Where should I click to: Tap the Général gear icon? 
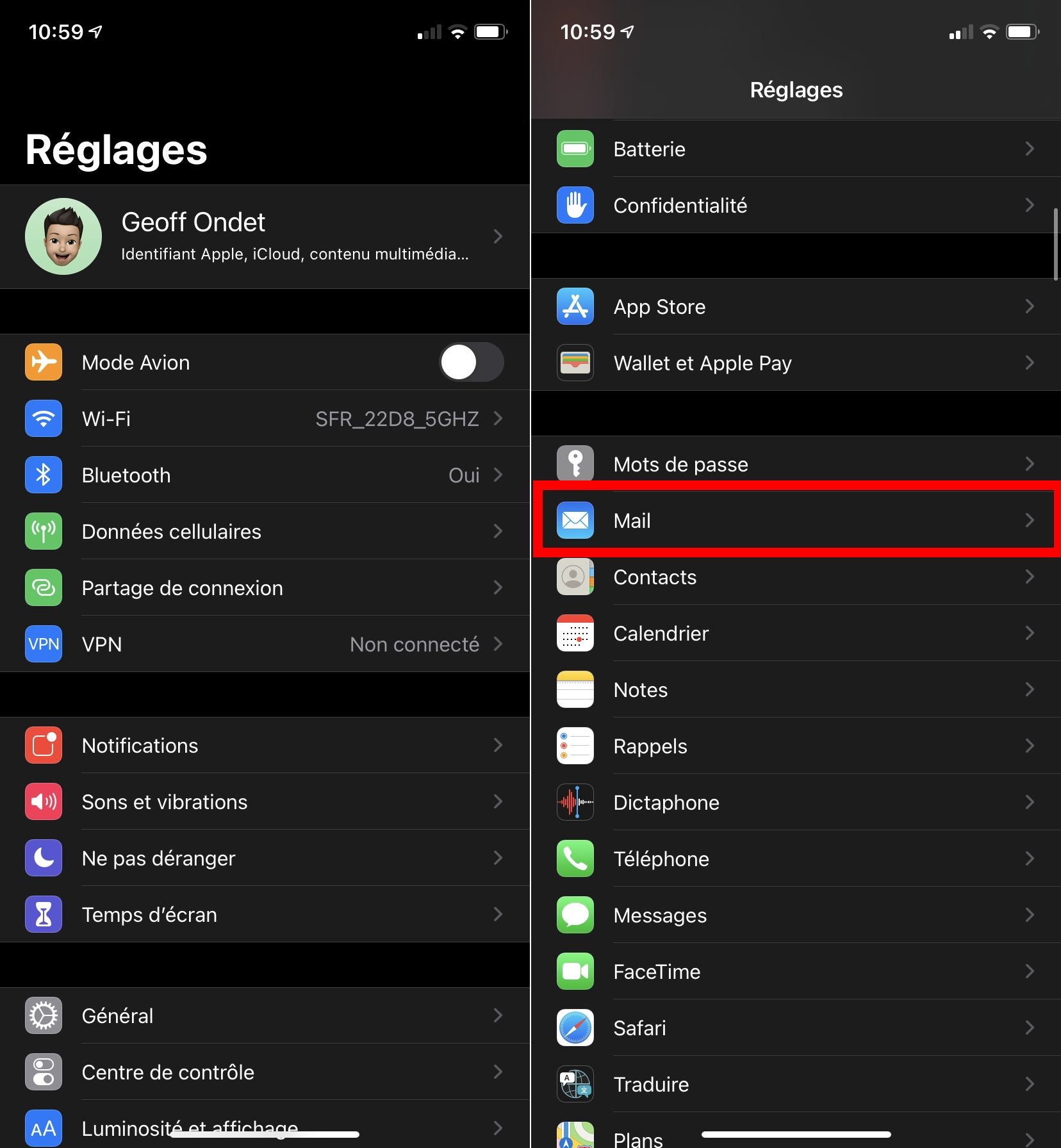pyautogui.click(x=44, y=1015)
